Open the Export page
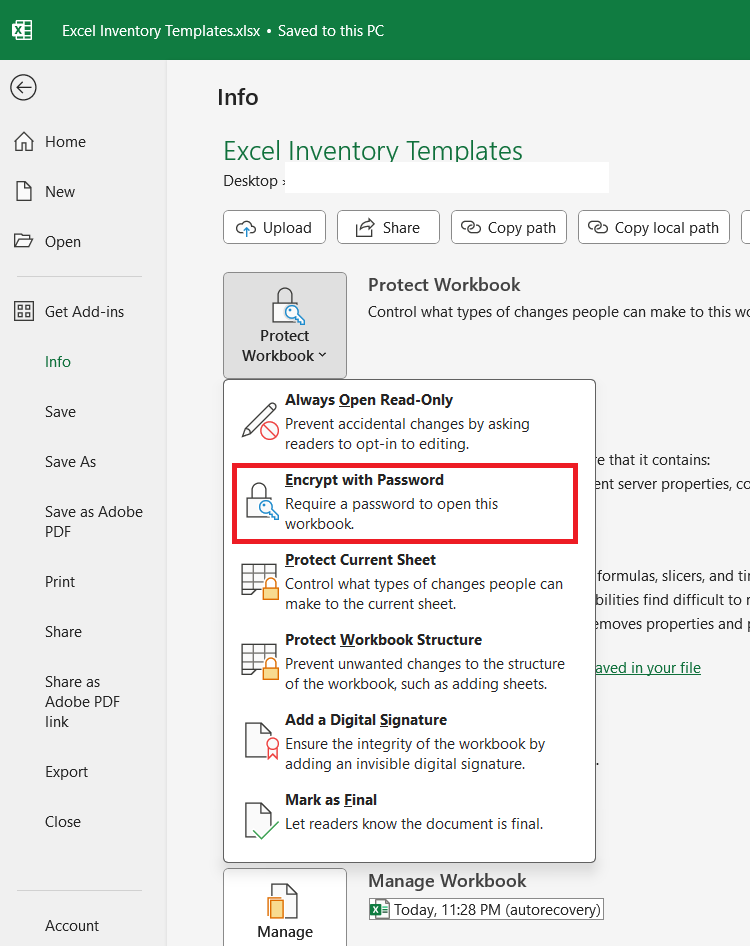This screenshot has width=750, height=946. pos(66,772)
